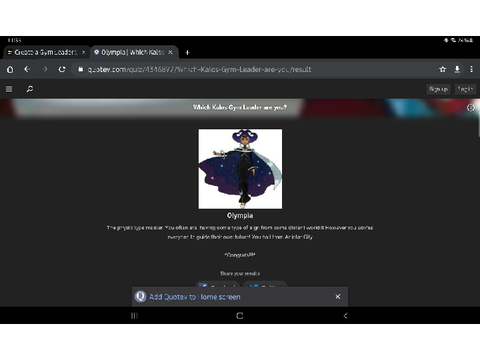This screenshot has width=480, height=360.
Task: Go forward to the next page
Action: [45, 69]
